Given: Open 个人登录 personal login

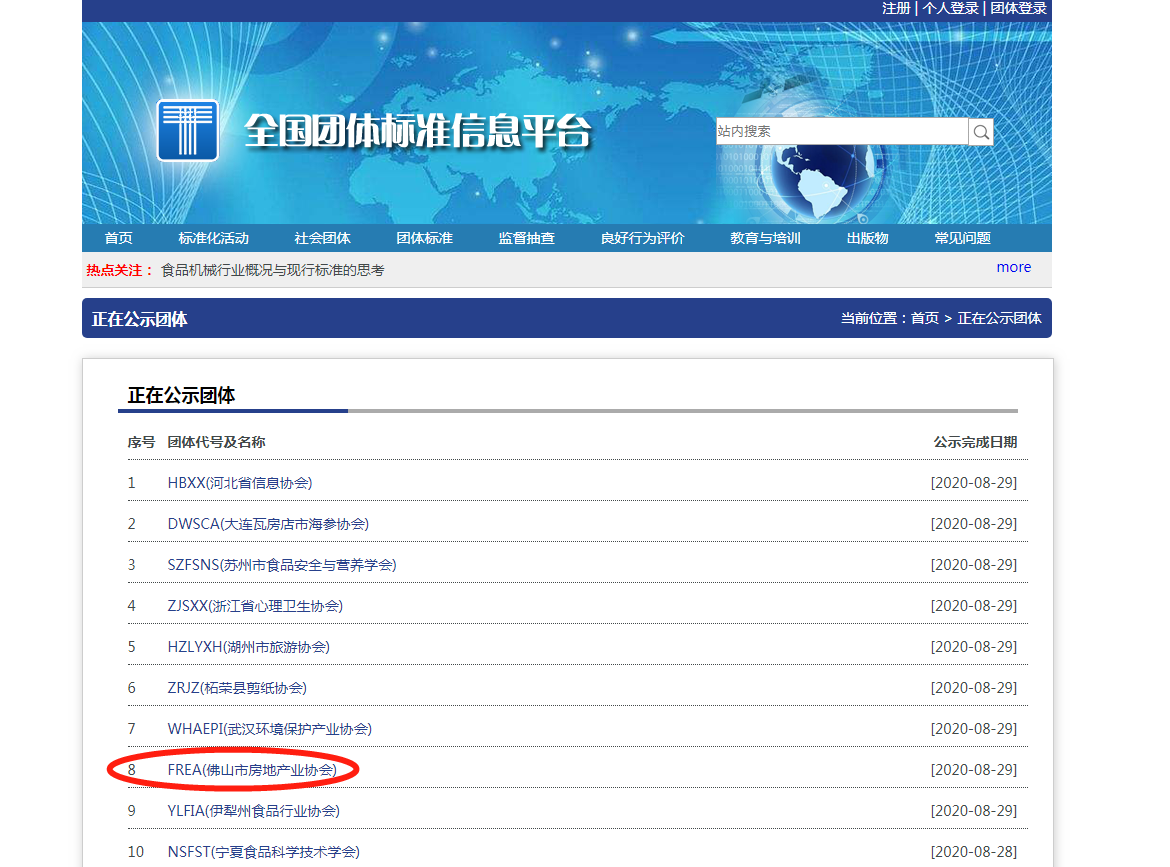Looking at the screenshot, I should click(x=950, y=8).
